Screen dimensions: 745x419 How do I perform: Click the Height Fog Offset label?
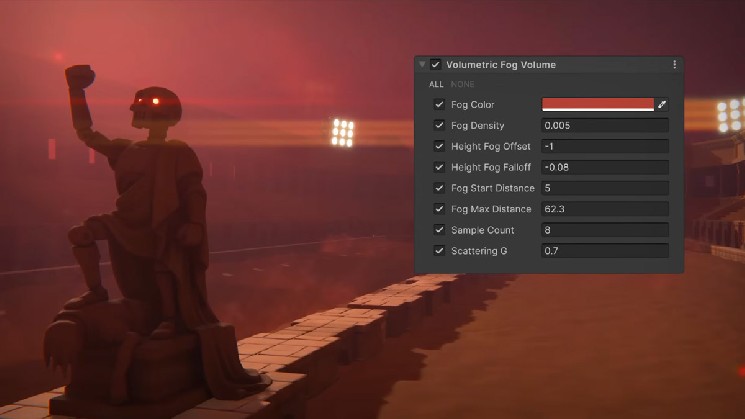[491, 146]
